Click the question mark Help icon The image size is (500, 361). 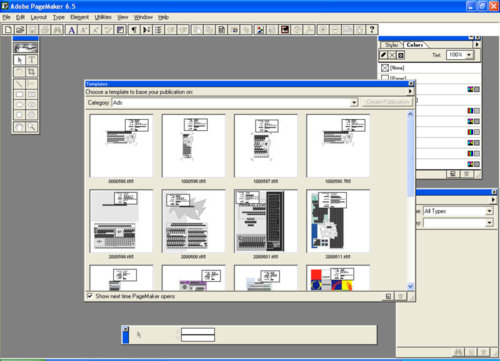click(x=372, y=30)
